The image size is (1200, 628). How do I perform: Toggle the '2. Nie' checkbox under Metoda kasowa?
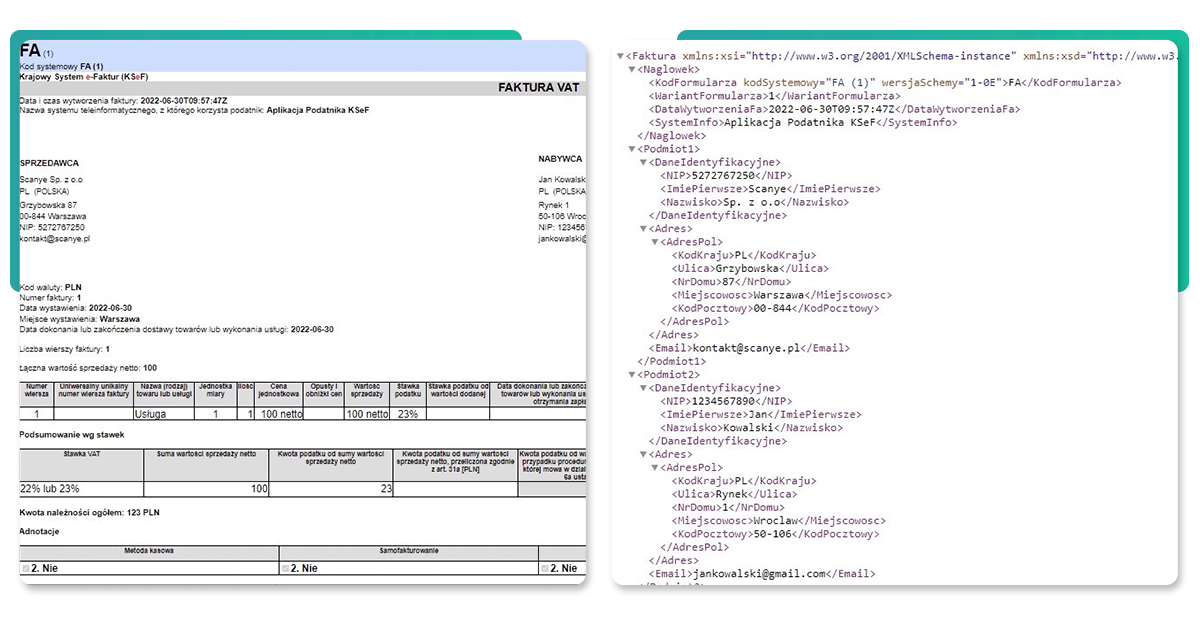pos(26,568)
